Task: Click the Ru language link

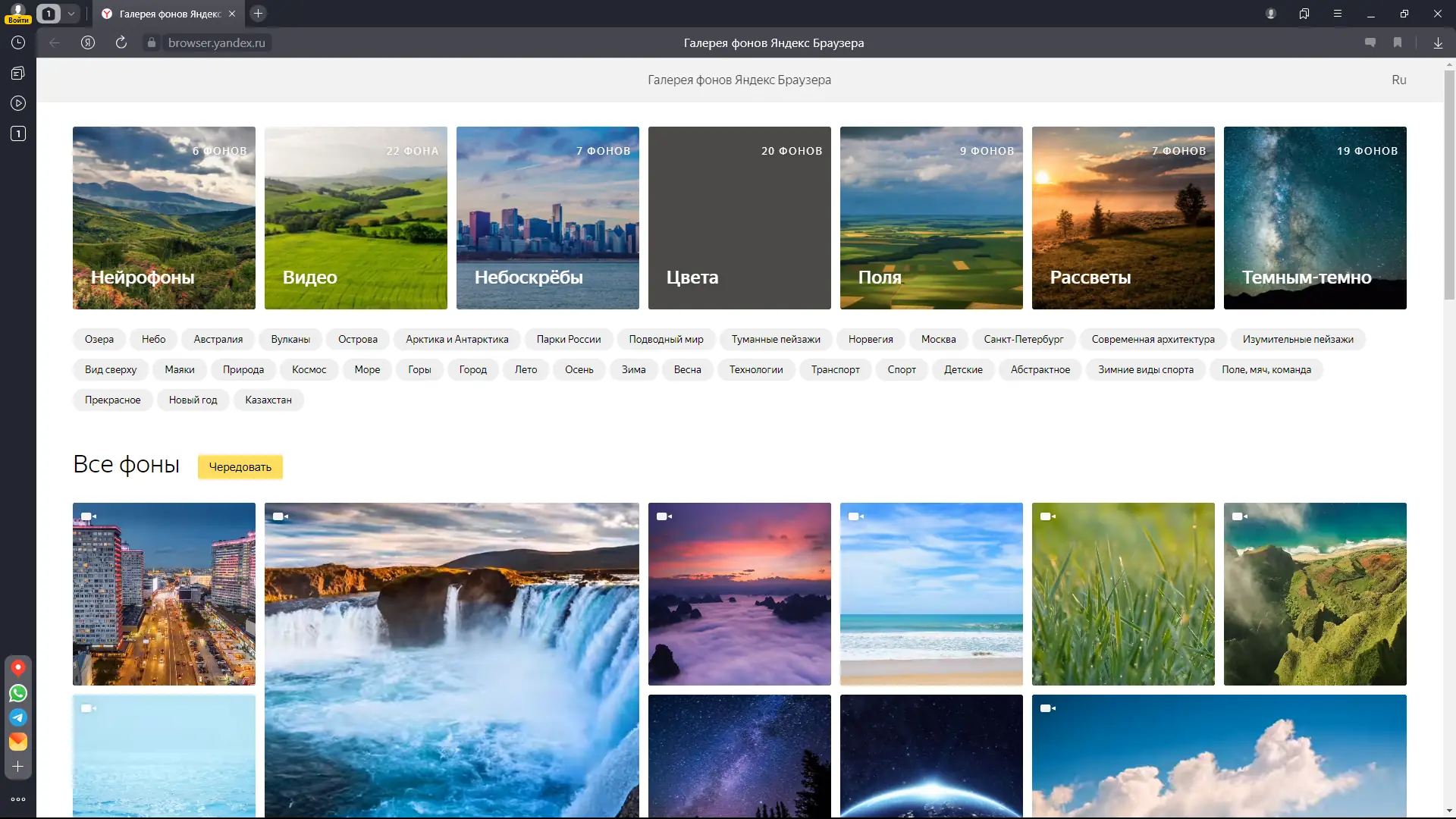Action: [x=1398, y=80]
